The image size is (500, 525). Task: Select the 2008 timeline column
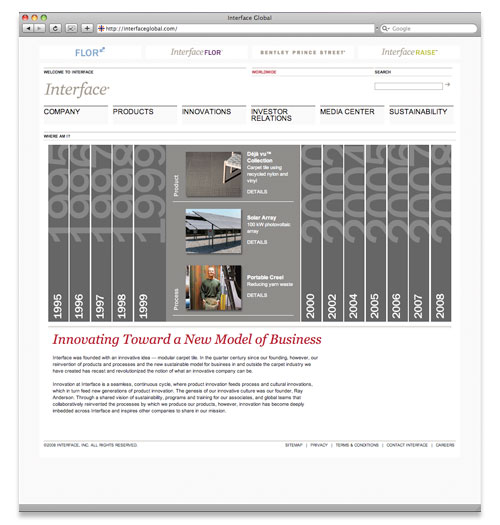pyautogui.click(x=441, y=233)
